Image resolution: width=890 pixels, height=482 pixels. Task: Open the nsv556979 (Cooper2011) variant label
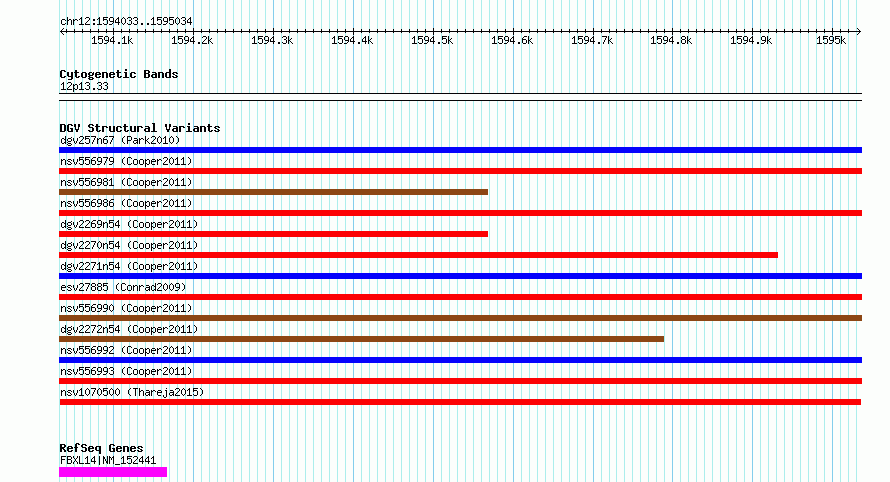point(126,161)
